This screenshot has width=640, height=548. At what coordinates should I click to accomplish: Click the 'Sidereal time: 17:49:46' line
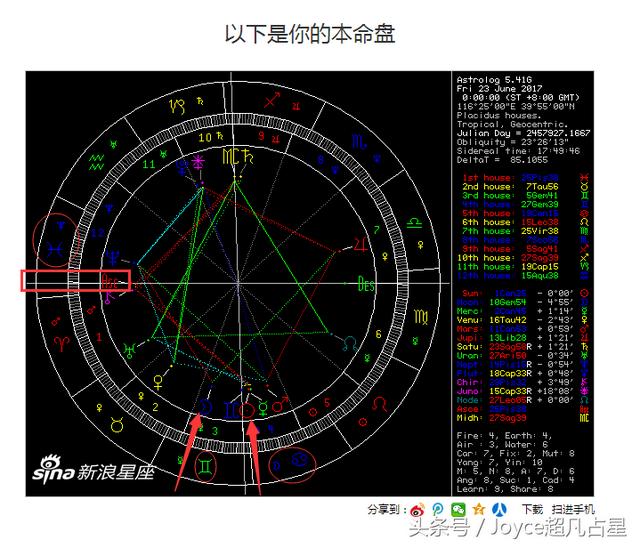(x=518, y=151)
